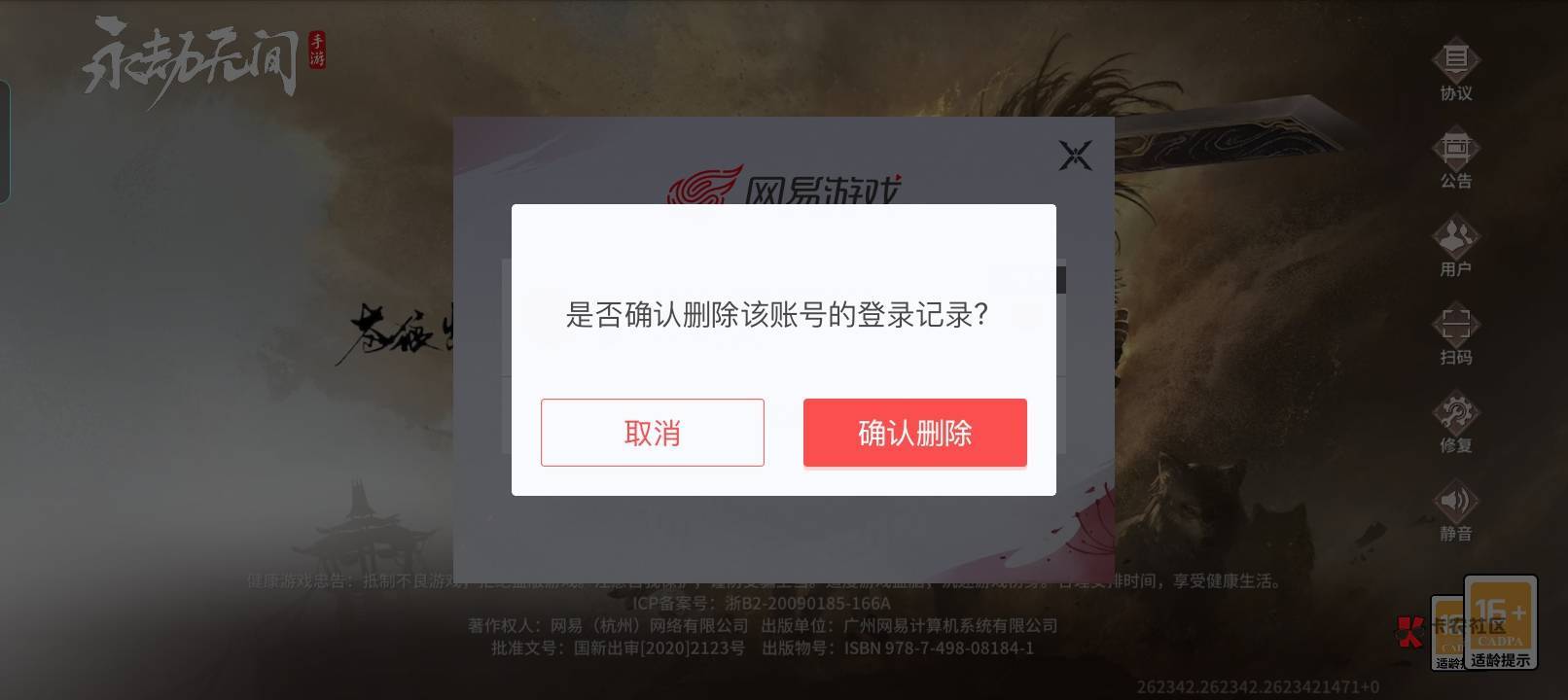The image size is (1568, 700).
Task: Click the 适龄提示 age notice label
Action: (1501, 660)
